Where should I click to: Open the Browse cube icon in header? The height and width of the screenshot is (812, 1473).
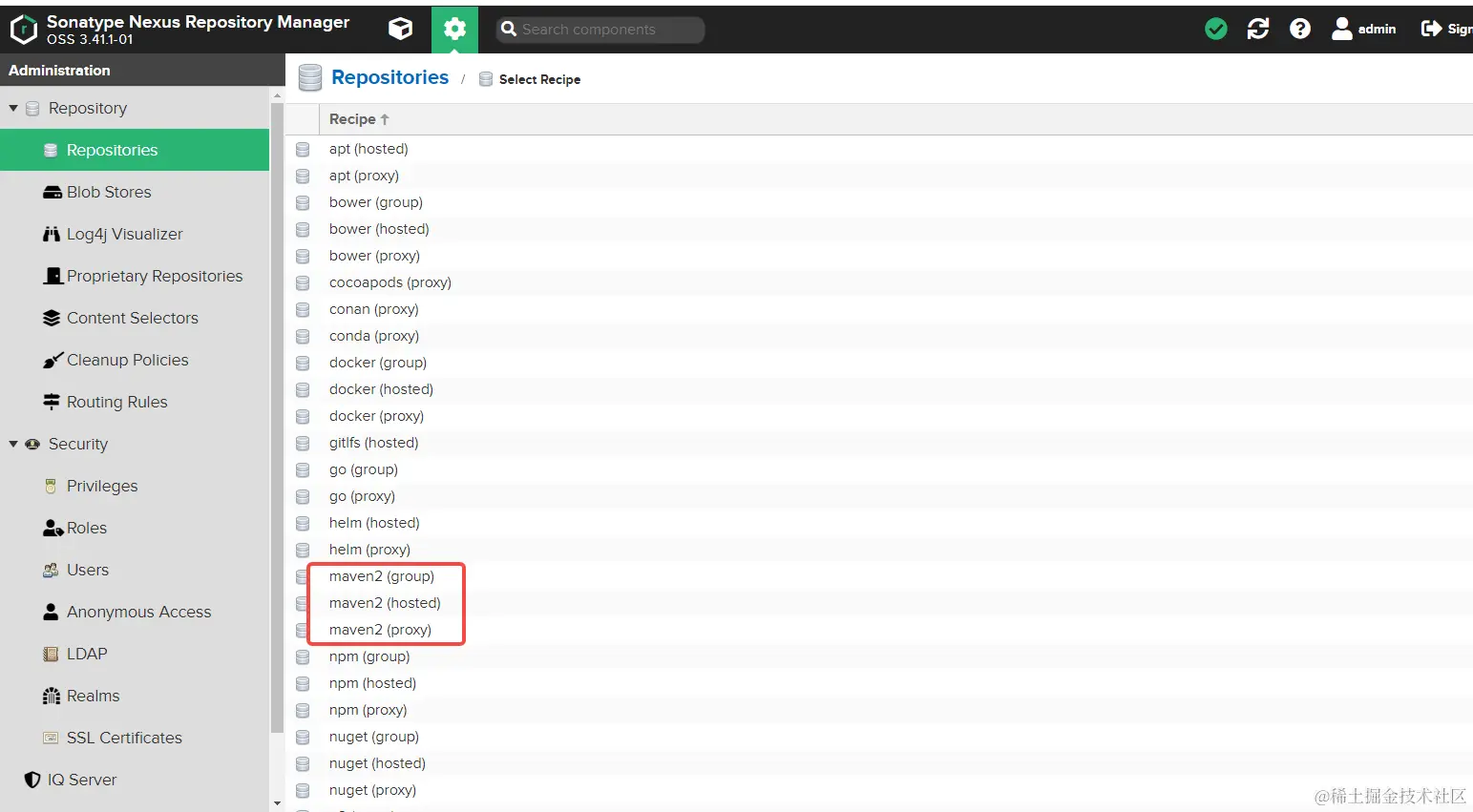tap(401, 29)
